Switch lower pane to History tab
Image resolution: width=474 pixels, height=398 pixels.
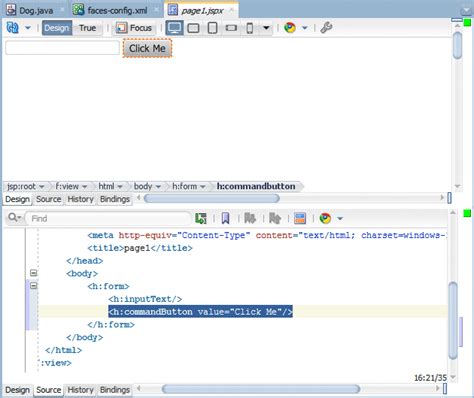click(80, 390)
